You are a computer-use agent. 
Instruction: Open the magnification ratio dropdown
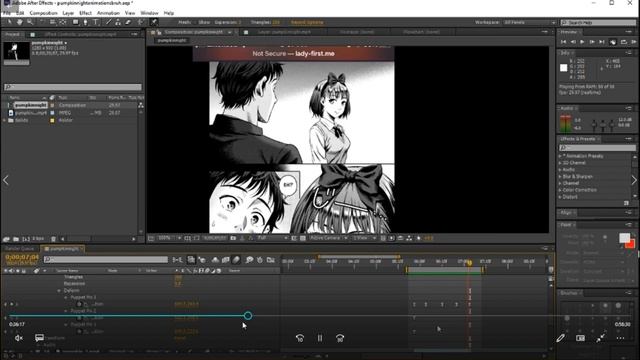[169, 238]
